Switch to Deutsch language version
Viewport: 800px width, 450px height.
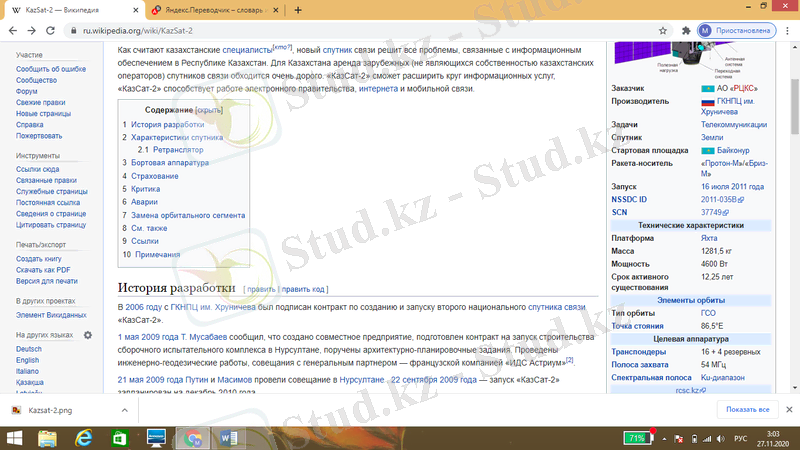click(x=29, y=349)
